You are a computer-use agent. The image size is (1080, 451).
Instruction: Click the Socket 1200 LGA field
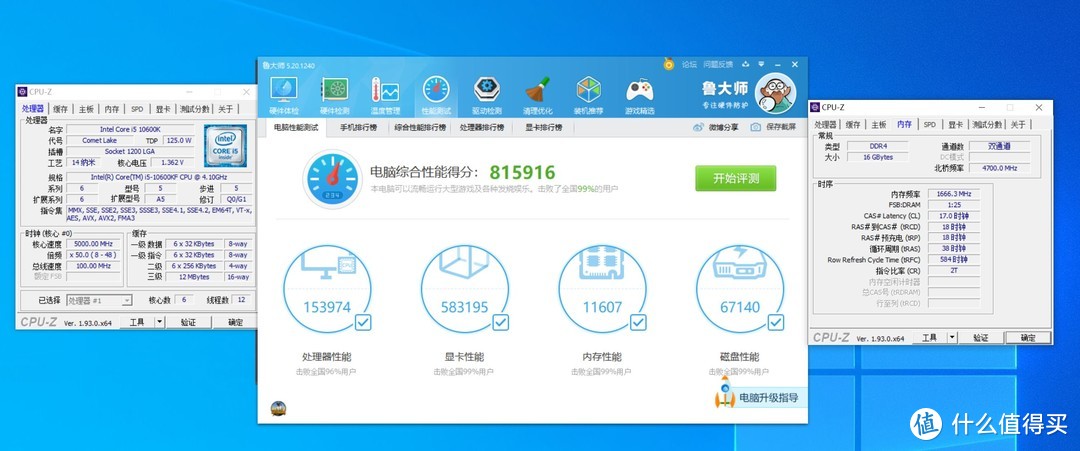130,151
